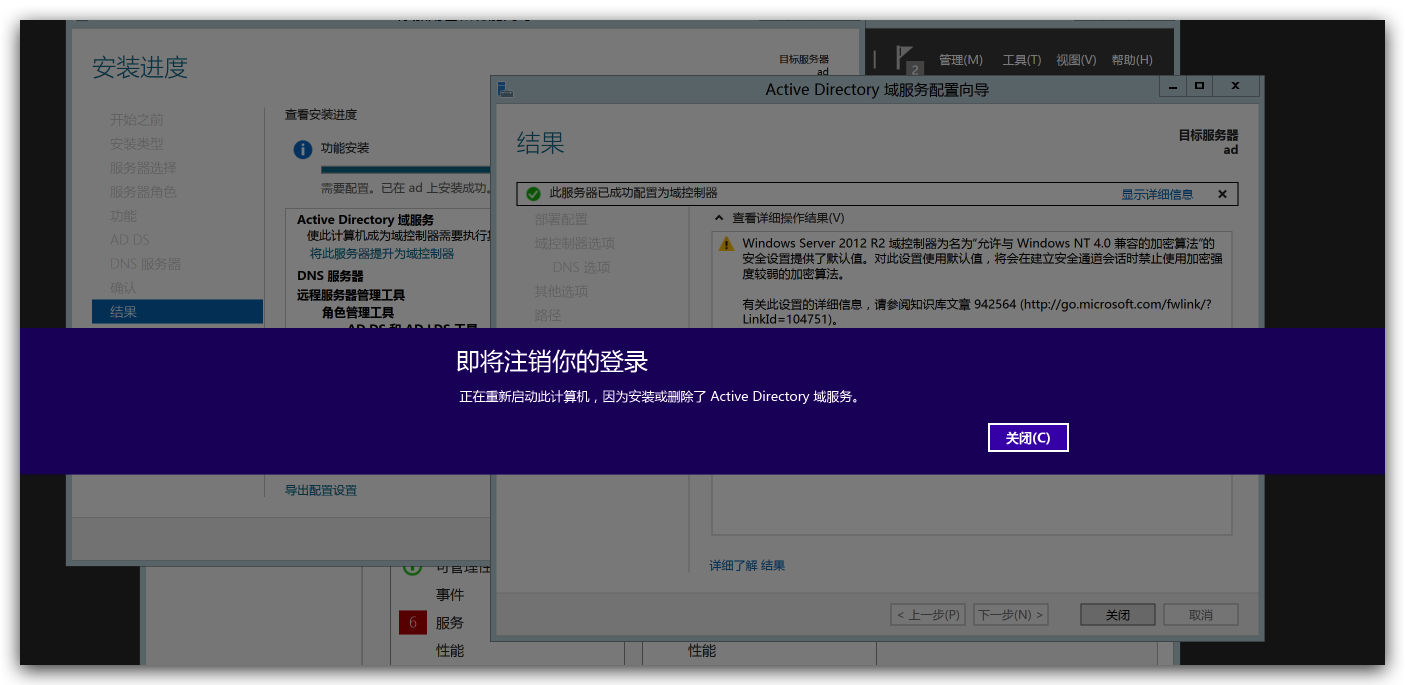Image resolution: width=1405 pixels, height=685 pixels.
Task: Open the 详细了解 结果 link
Action: tap(747, 566)
